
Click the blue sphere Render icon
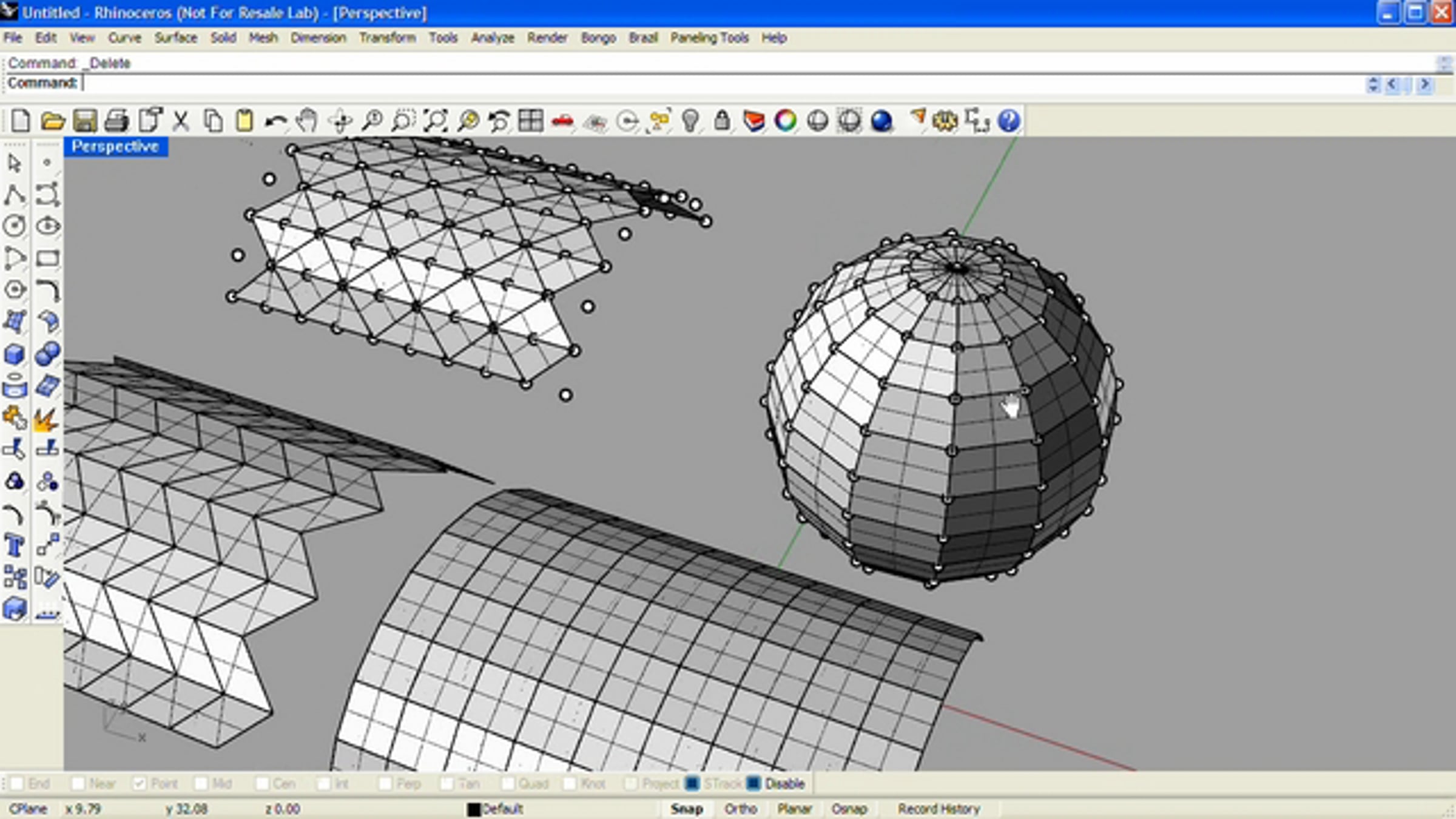(881, 121)
